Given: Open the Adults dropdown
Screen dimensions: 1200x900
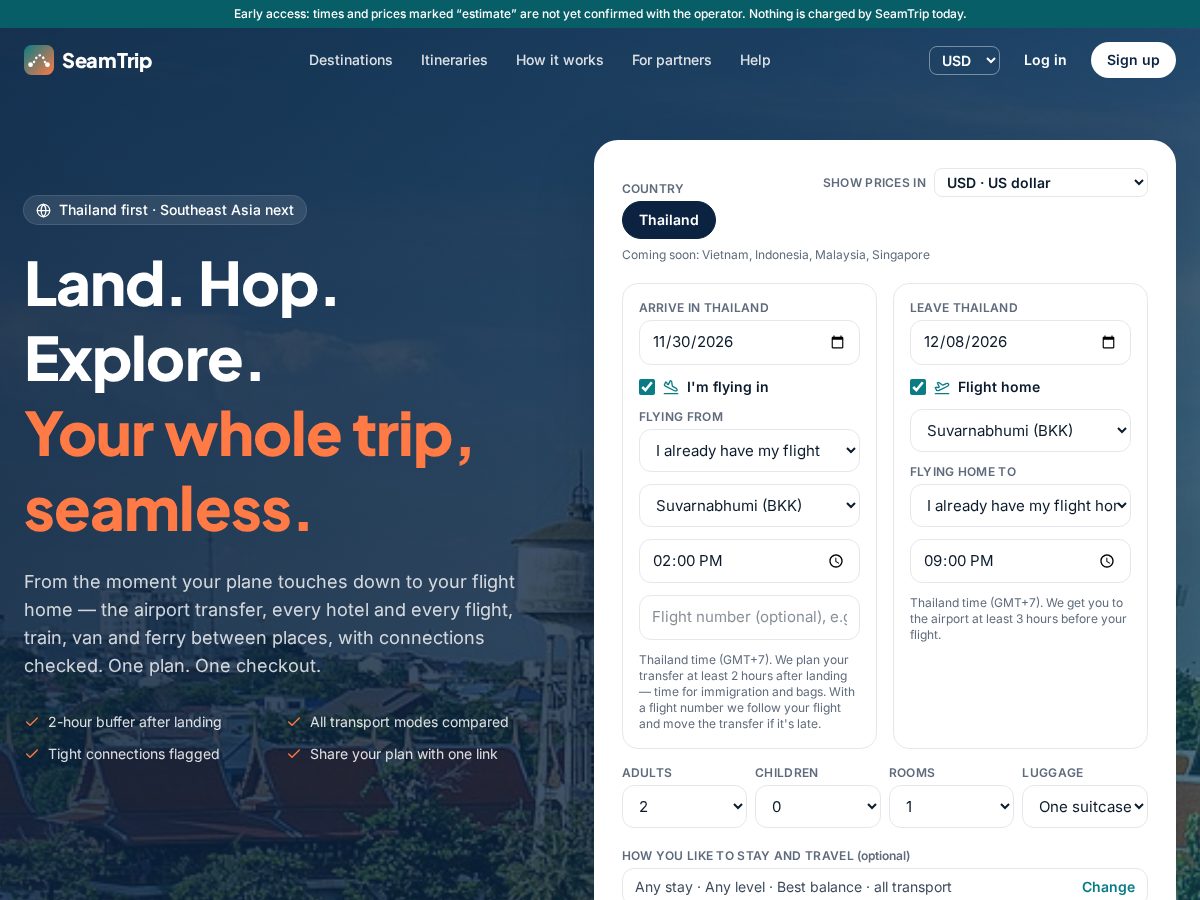Looking at the screenshot, I should [x=684, y=807].
